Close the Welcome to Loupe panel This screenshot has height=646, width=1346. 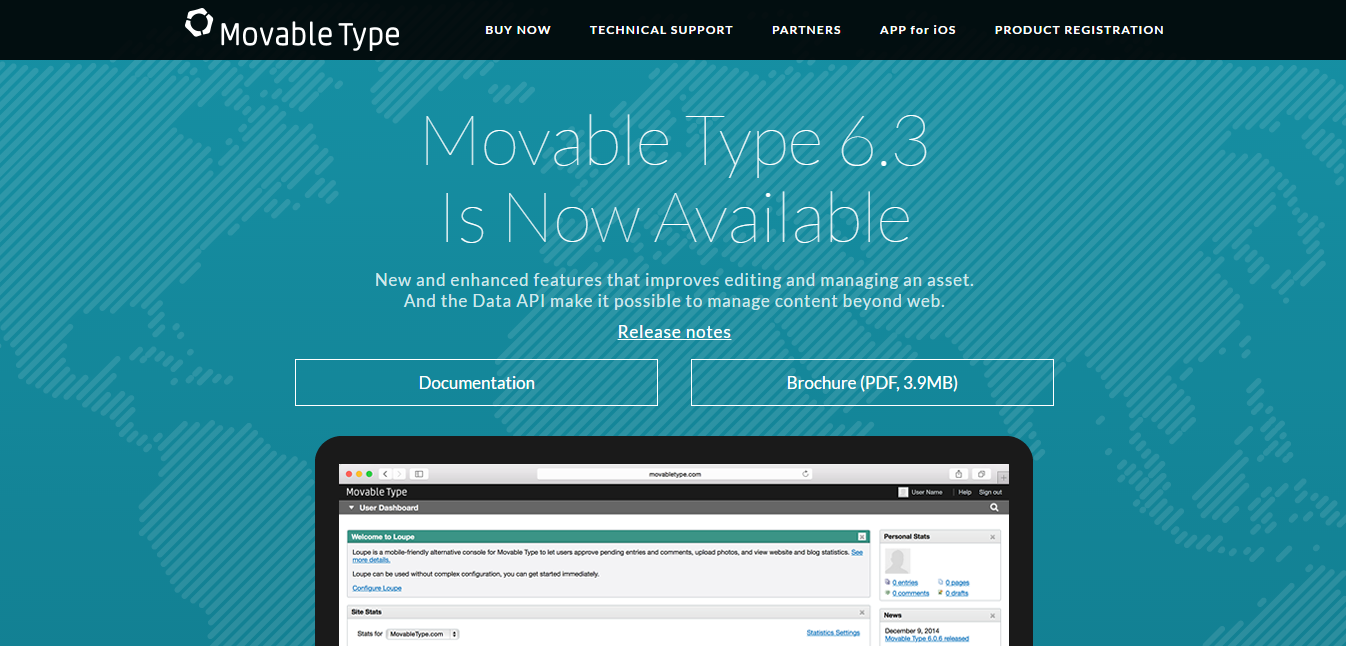[861, 536]
